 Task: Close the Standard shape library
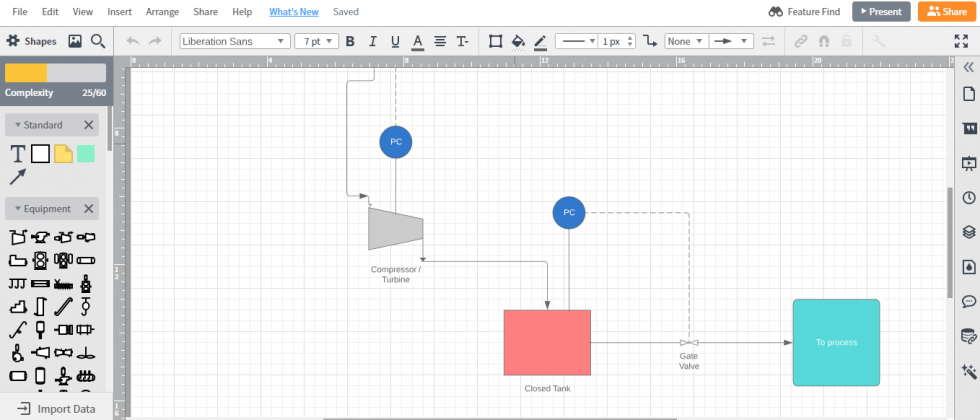coord(88,125)
